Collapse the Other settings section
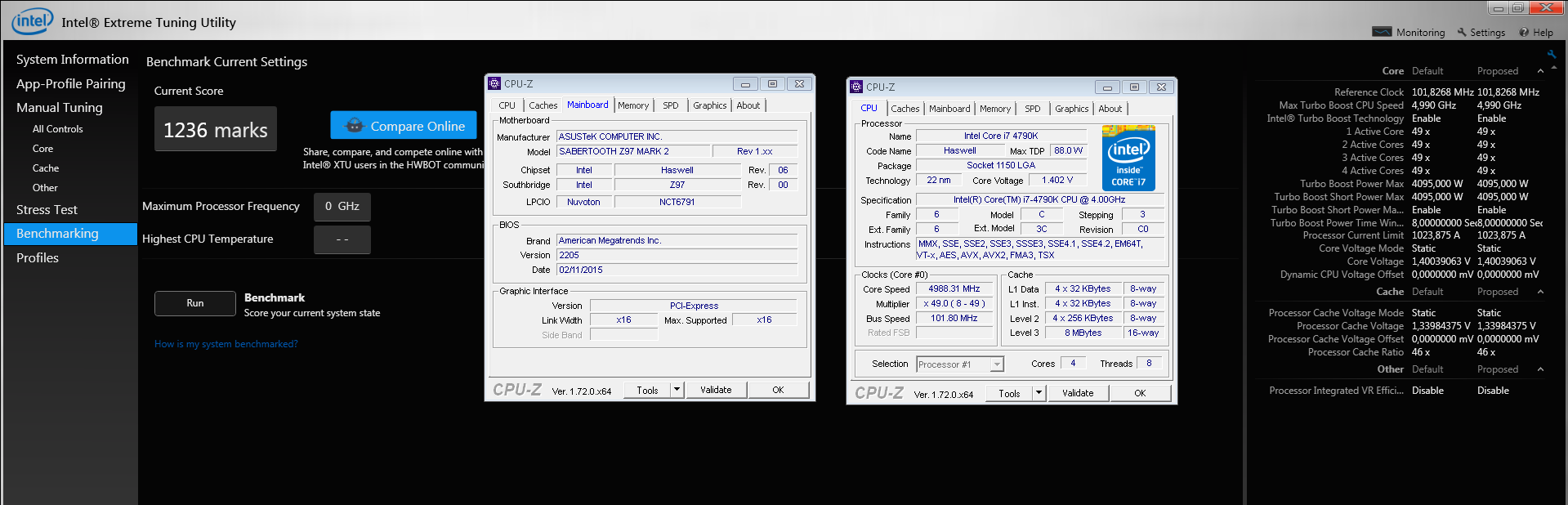This screenshot has height=505, width=1568. coord(1540,369)
